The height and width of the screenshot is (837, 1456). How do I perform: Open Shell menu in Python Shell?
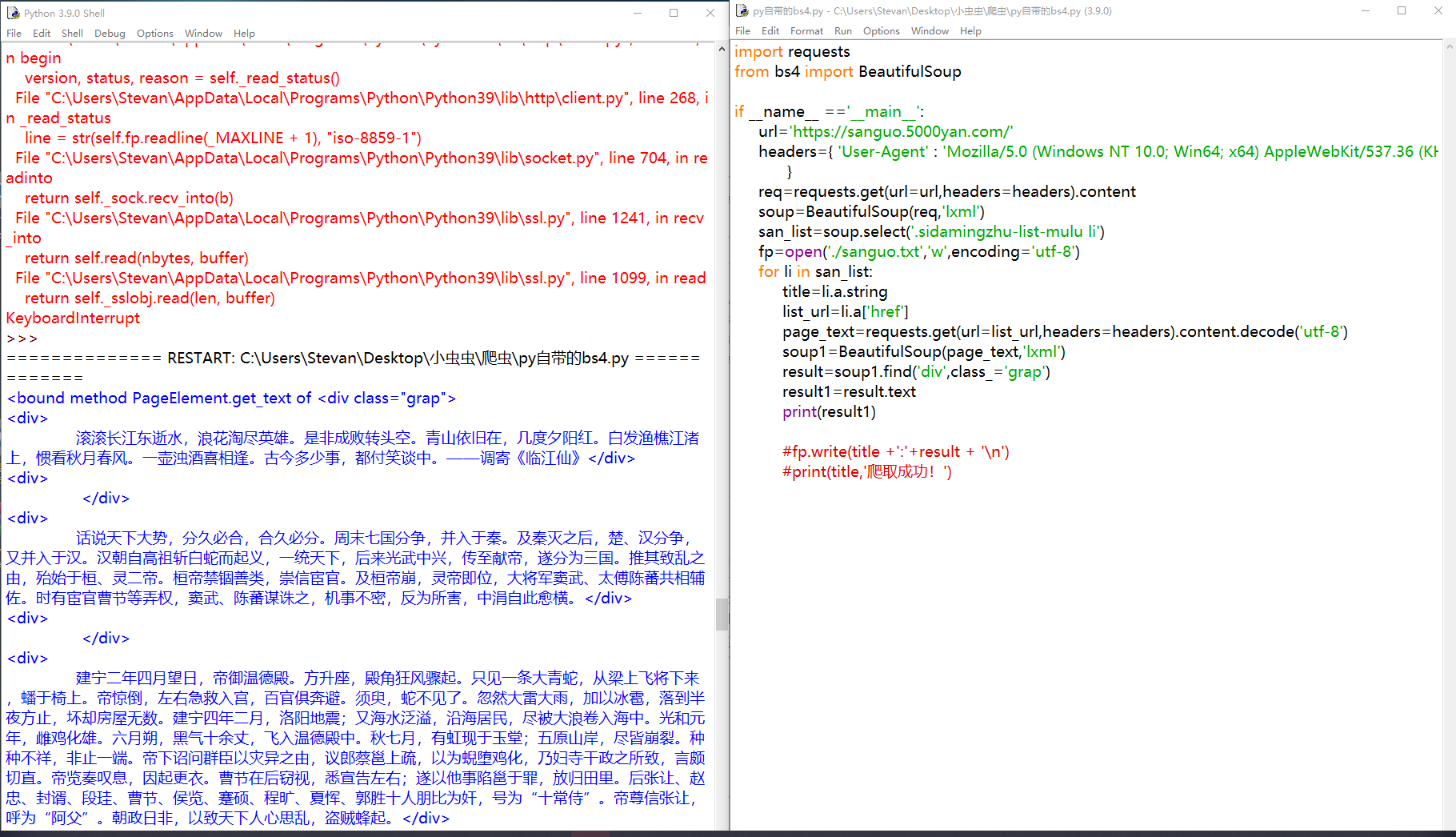coord(72,34)
